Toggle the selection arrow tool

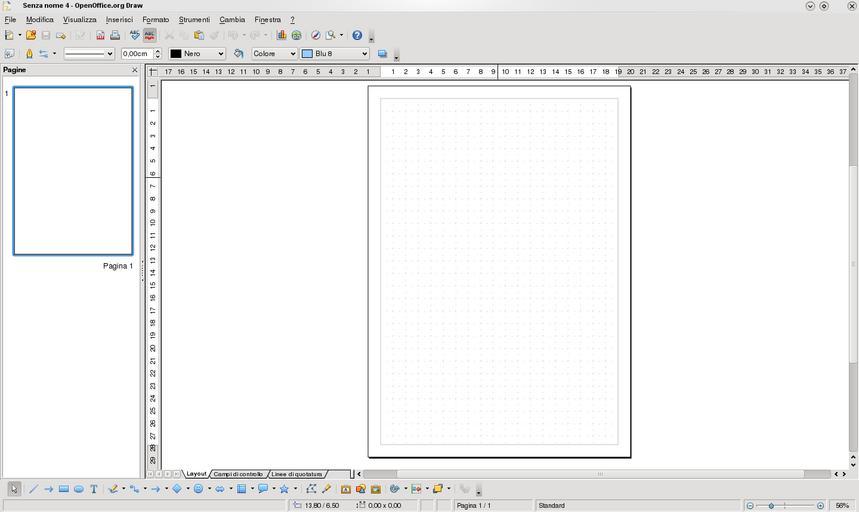(14, 489)
